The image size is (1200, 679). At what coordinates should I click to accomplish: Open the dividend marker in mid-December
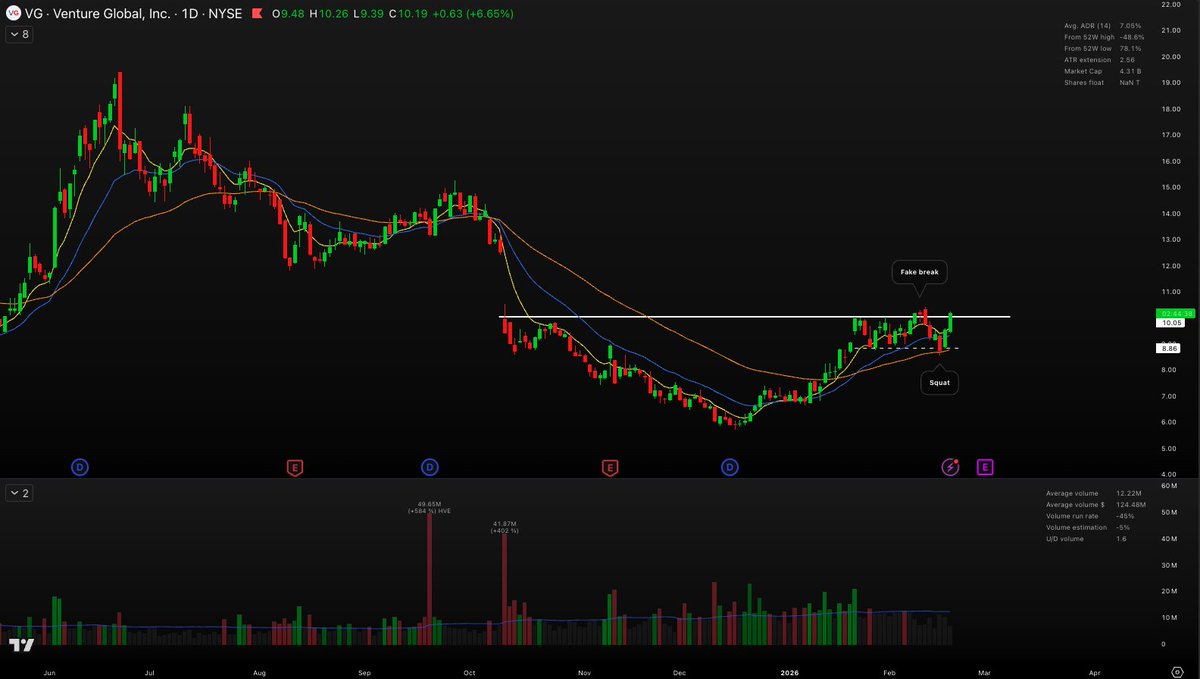coord(730,467)
